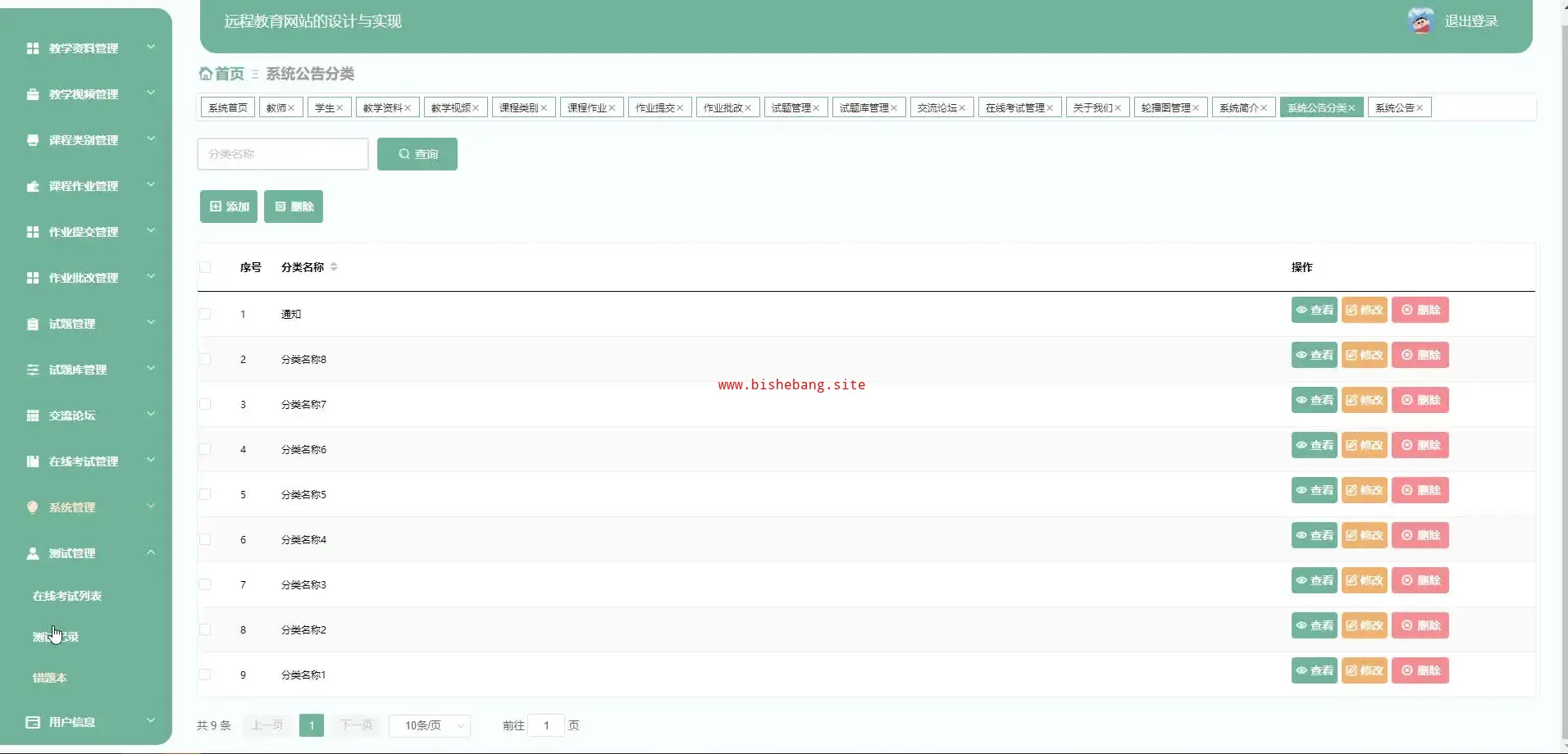Close the 教学视频 tab with its X

click(x=476, y=108)
